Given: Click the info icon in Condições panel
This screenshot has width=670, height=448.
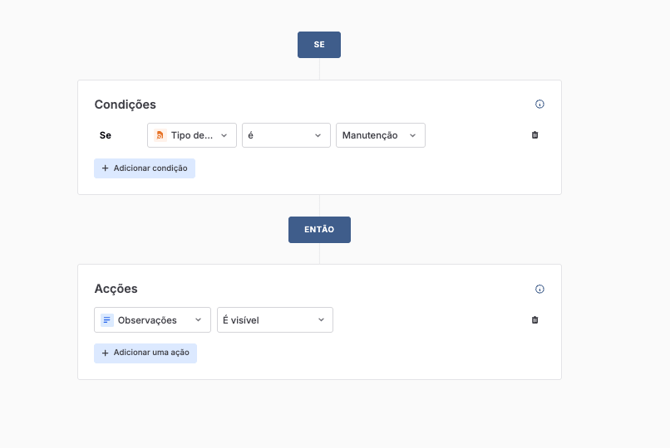Looking at the screenshot, I should [540, 104].
